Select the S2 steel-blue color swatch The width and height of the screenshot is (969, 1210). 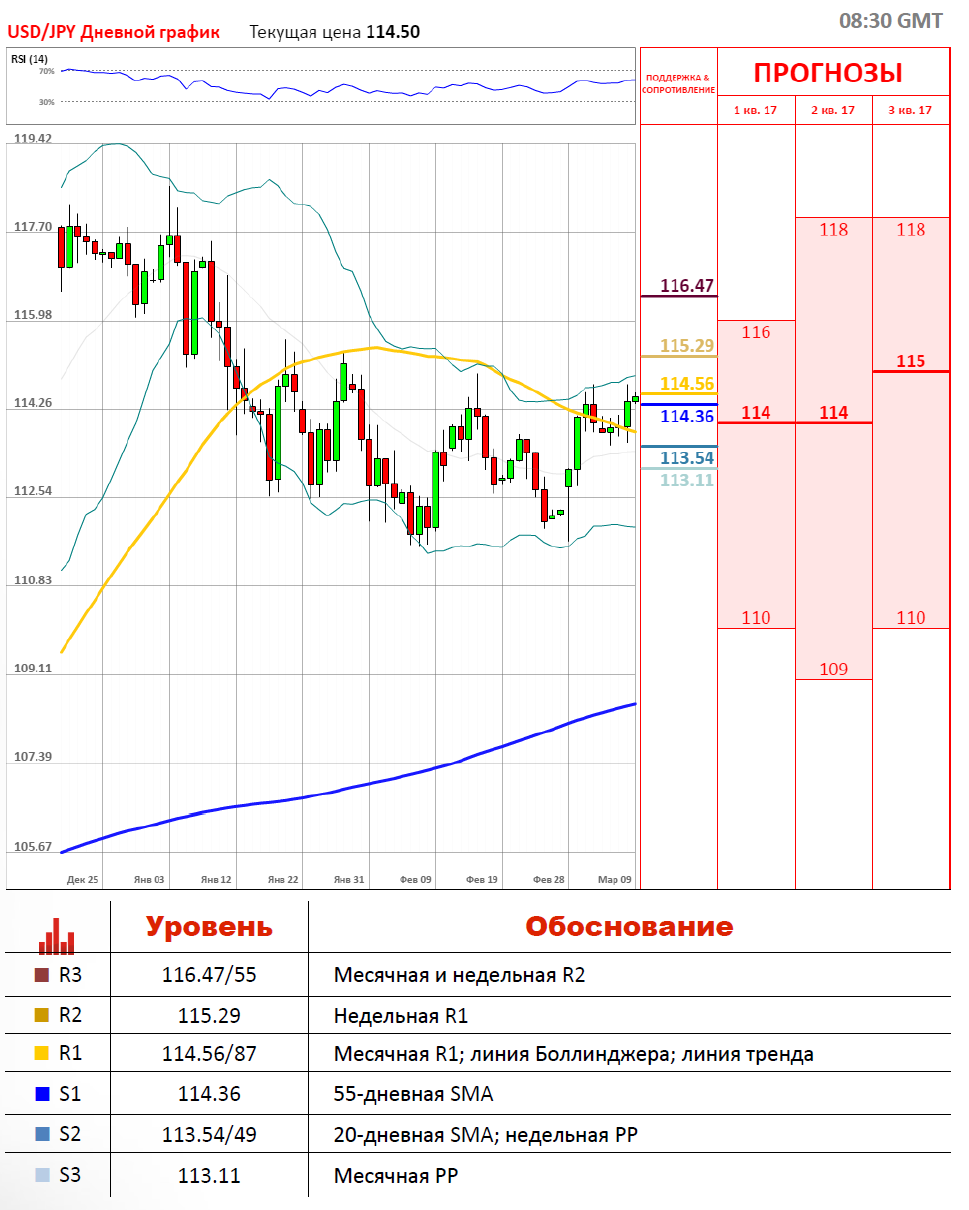click(x=41, y=1135)
